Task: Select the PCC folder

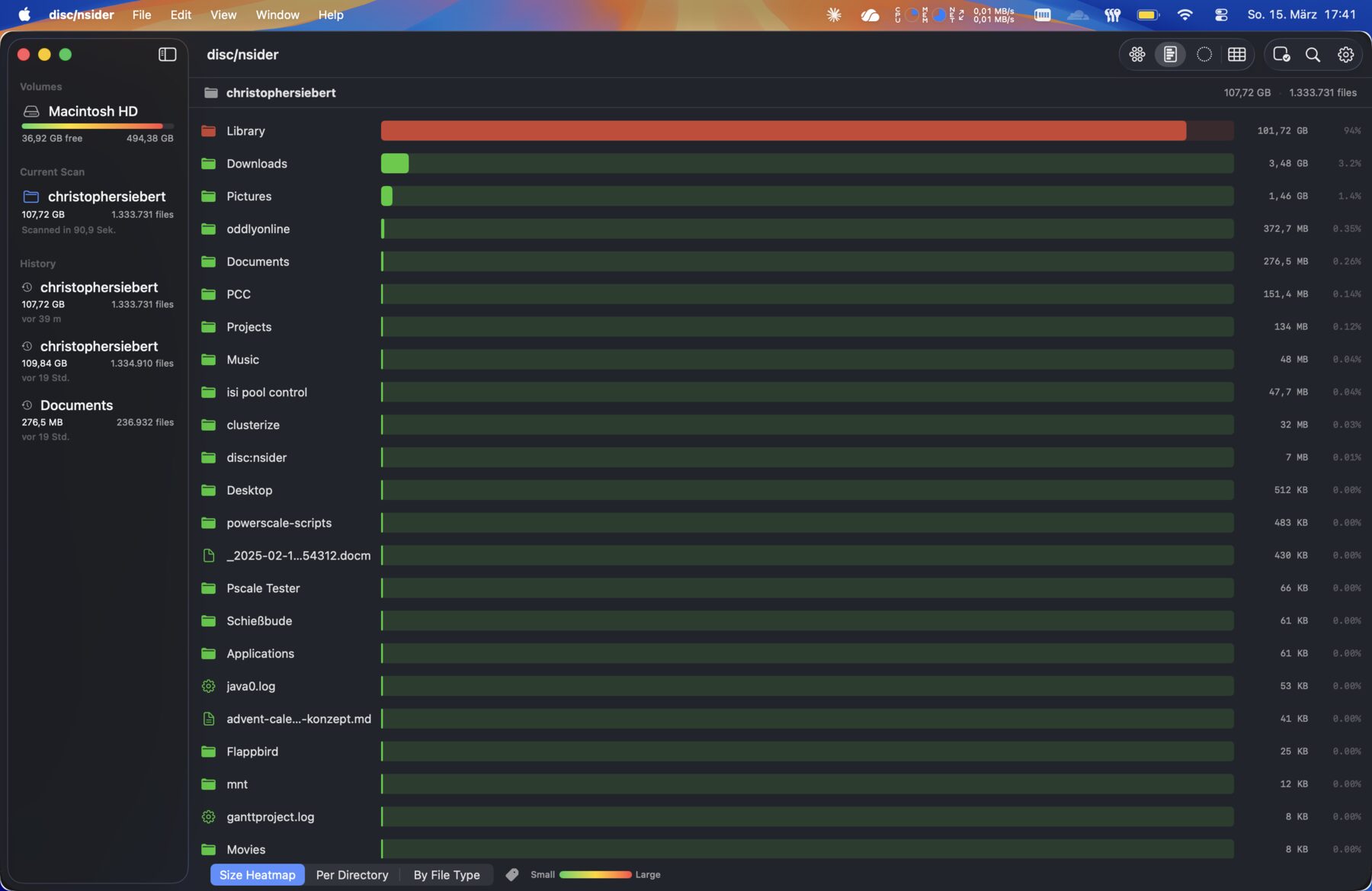Action: tap(781, 294)
